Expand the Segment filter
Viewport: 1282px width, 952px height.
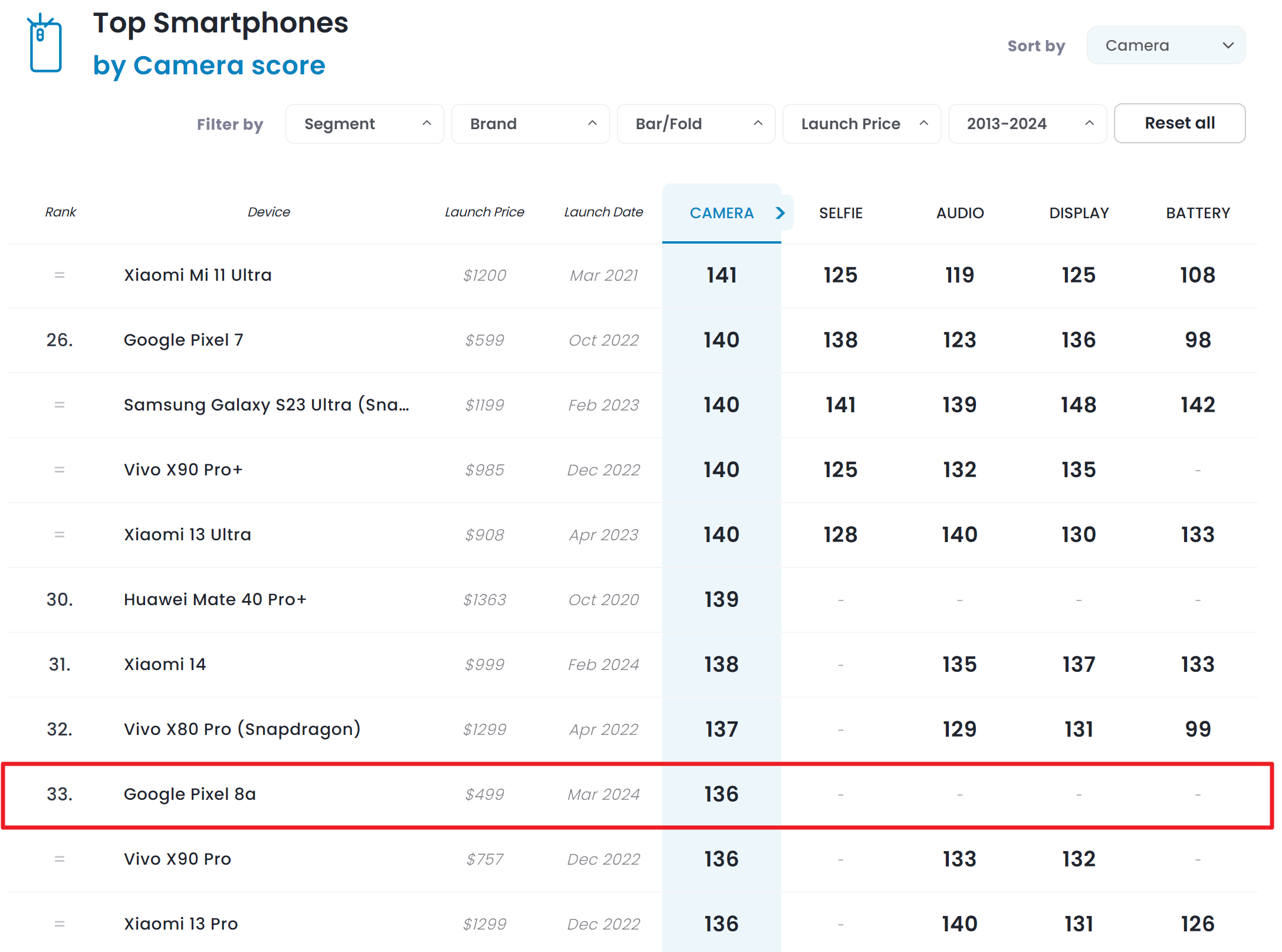coord(364,124)
